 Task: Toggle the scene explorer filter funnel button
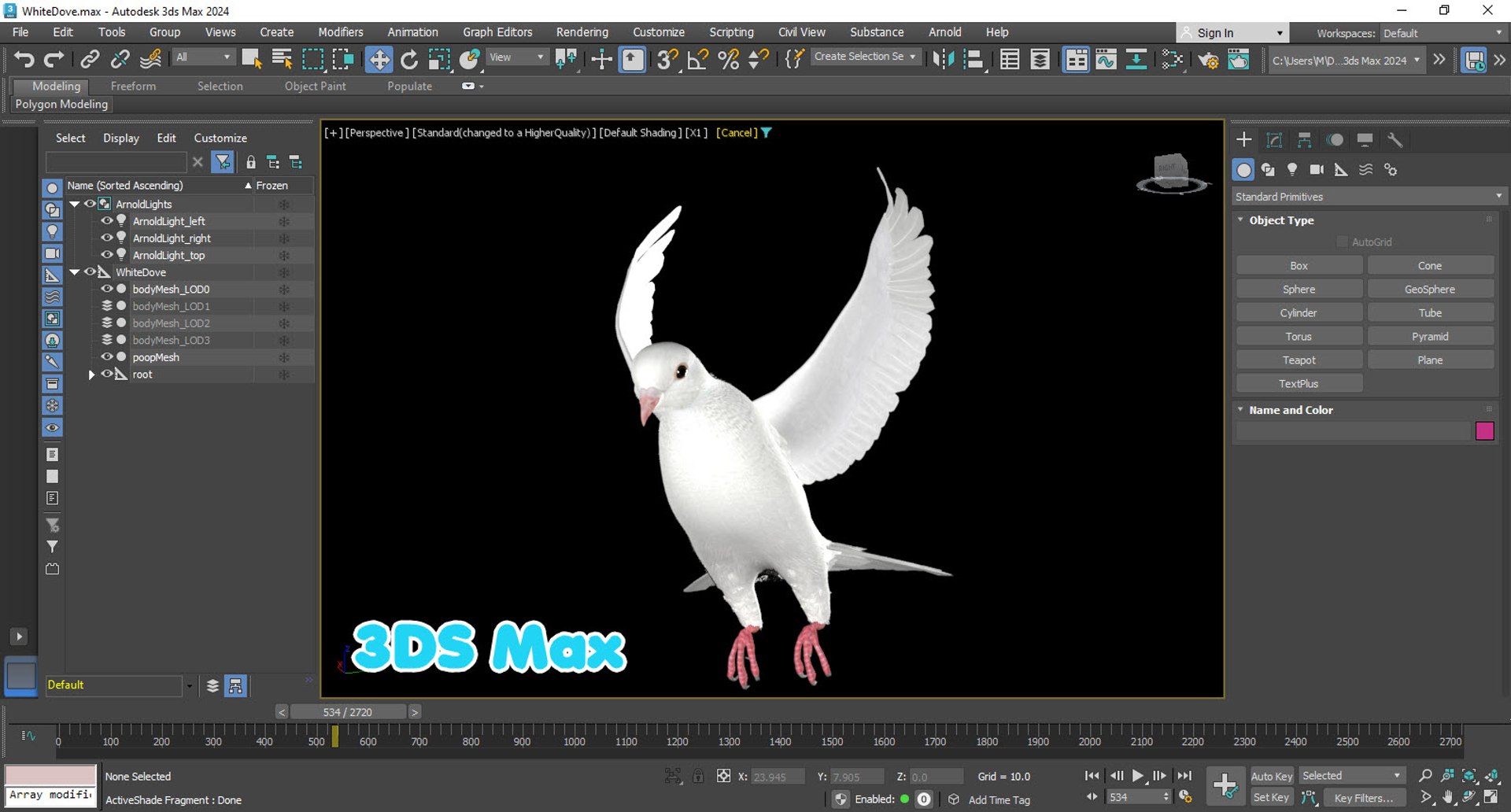[x=223, y=162]
